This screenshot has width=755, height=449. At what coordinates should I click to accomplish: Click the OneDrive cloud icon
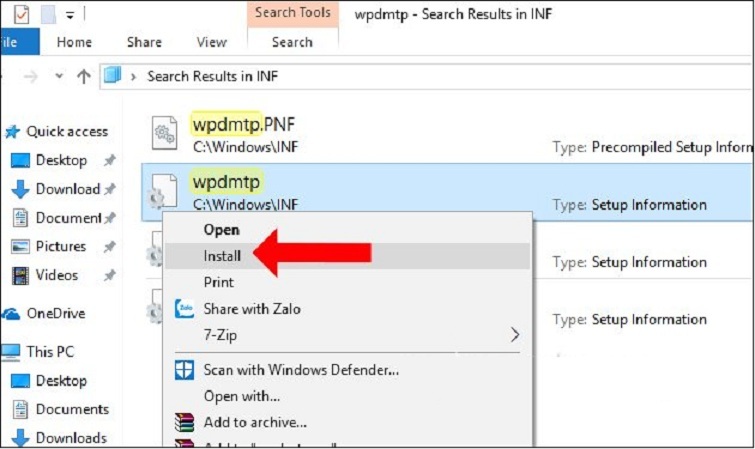(11, 313)
